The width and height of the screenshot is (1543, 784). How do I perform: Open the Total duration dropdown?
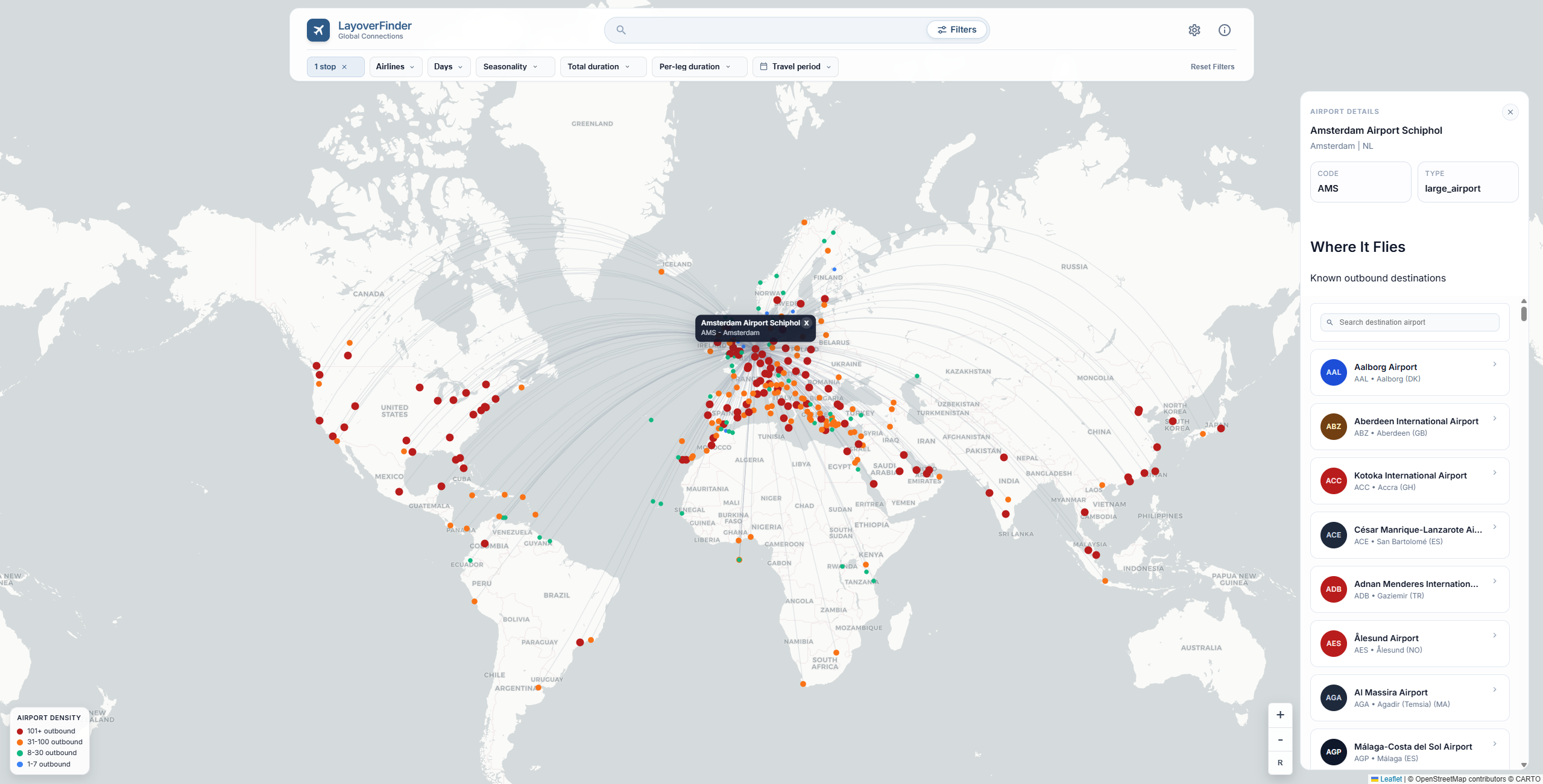click(x=602, y=66)
